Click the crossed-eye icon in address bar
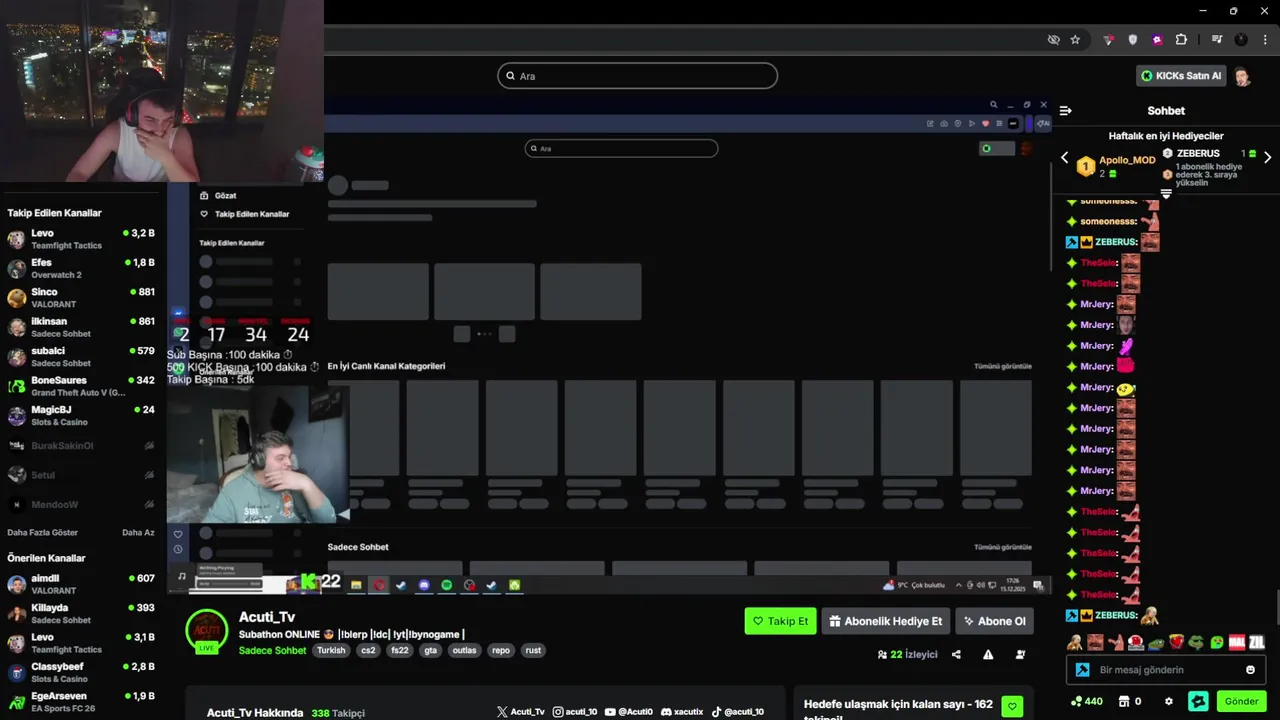This screenshot has width=1280, height=720. click(1053, 40)
